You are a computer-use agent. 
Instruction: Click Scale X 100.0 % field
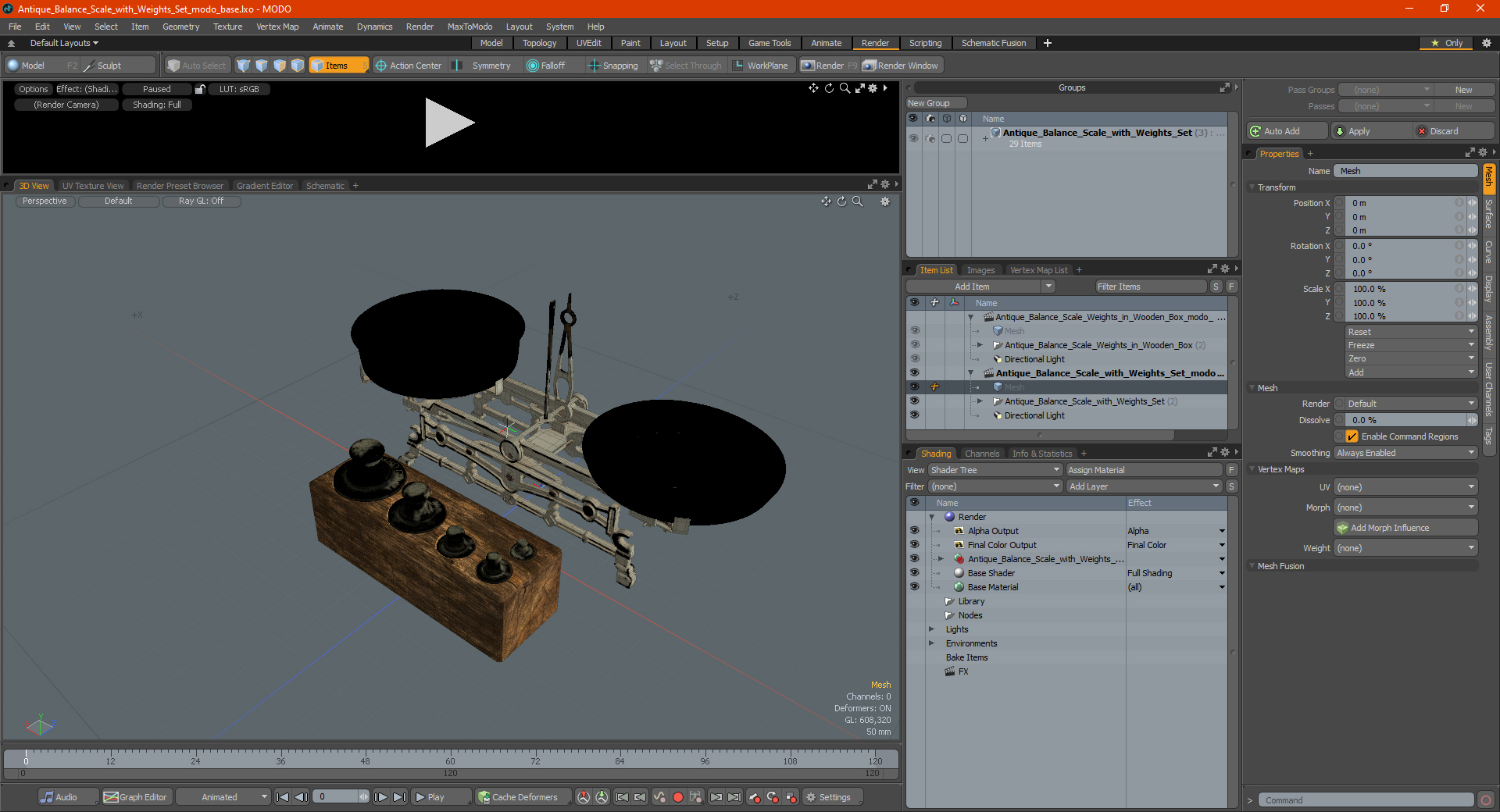(x=1404, y=289)
